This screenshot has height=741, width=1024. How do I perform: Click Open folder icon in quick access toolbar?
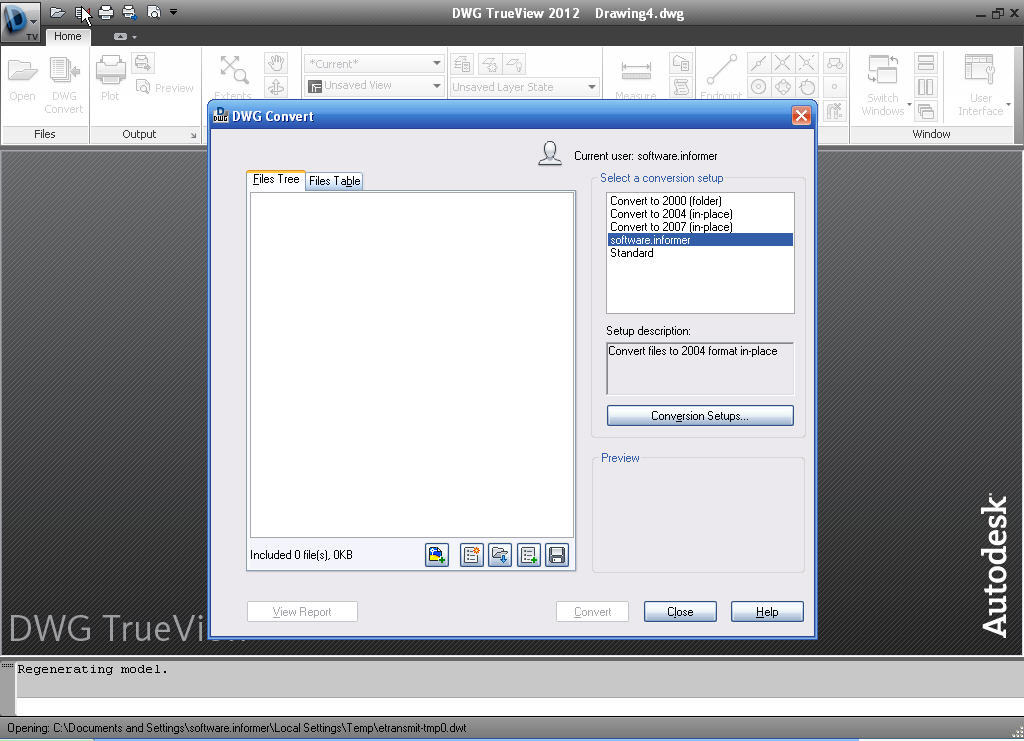[x=57, y=13]
